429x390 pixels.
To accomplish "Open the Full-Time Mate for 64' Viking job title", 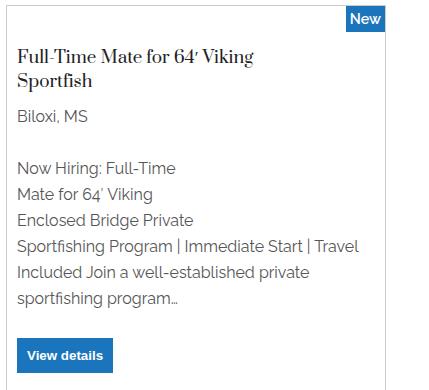I will (135, 69).
